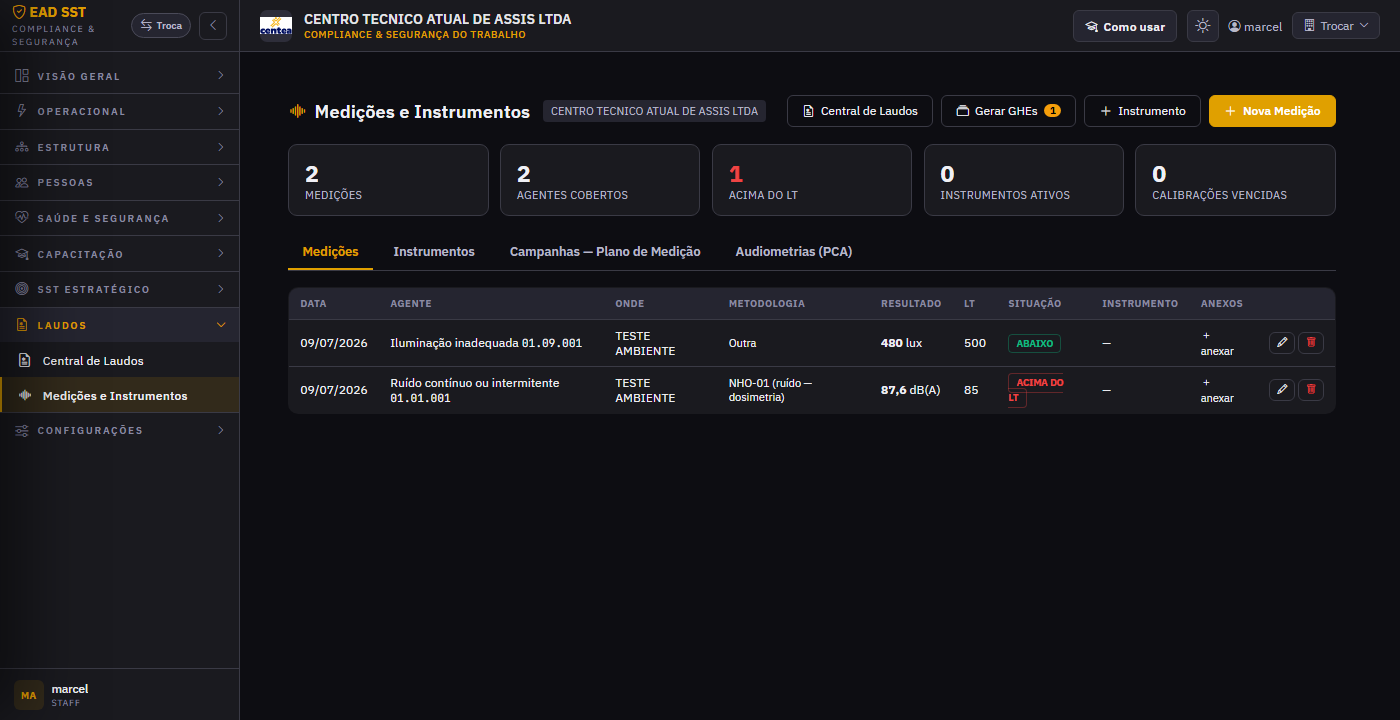Viewport: 1400px width, 720px height.
Task: Add a new Instrumento
Action: [1142, 111]
